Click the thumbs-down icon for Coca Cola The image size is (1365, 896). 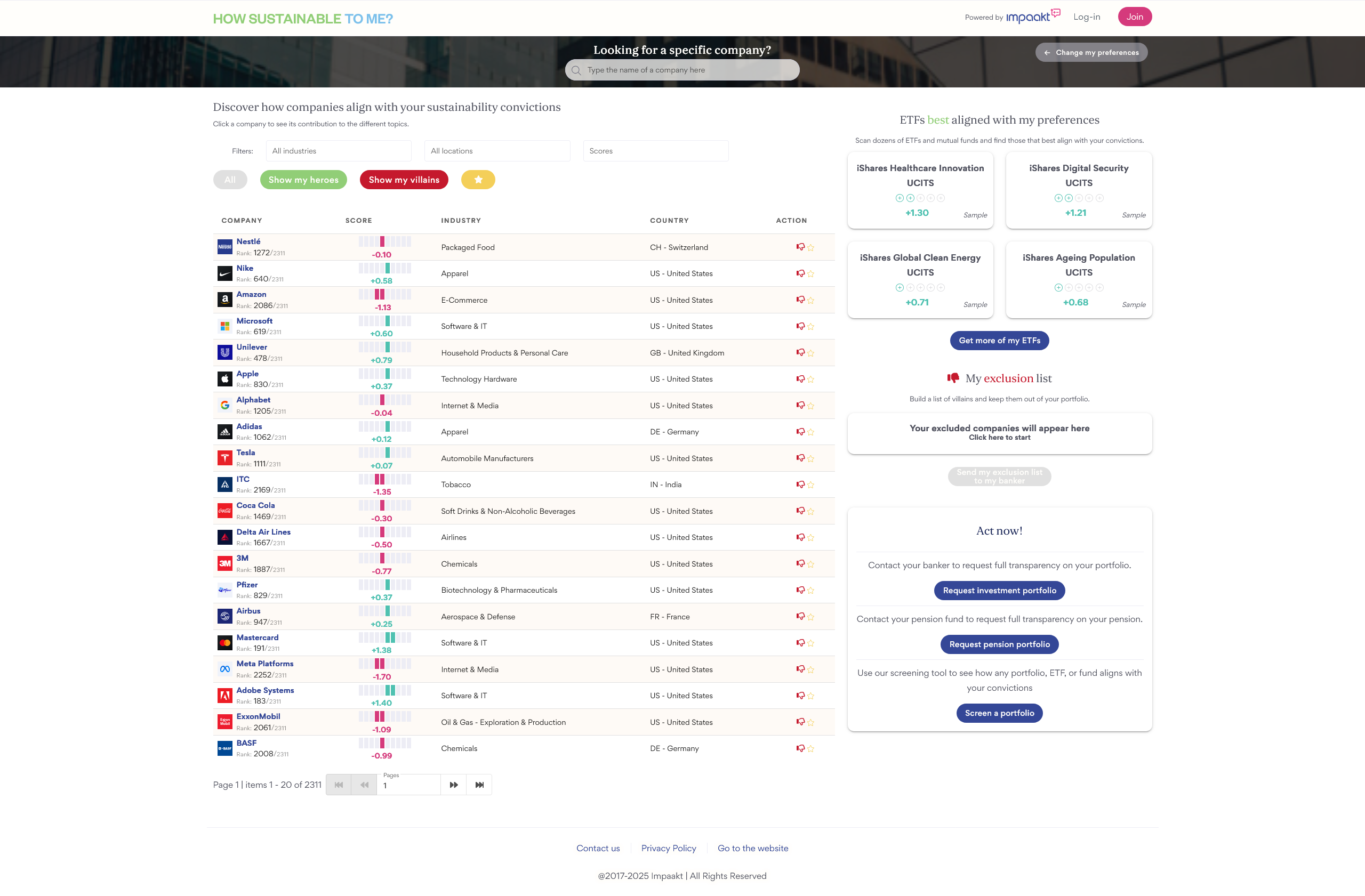[800, 511]
